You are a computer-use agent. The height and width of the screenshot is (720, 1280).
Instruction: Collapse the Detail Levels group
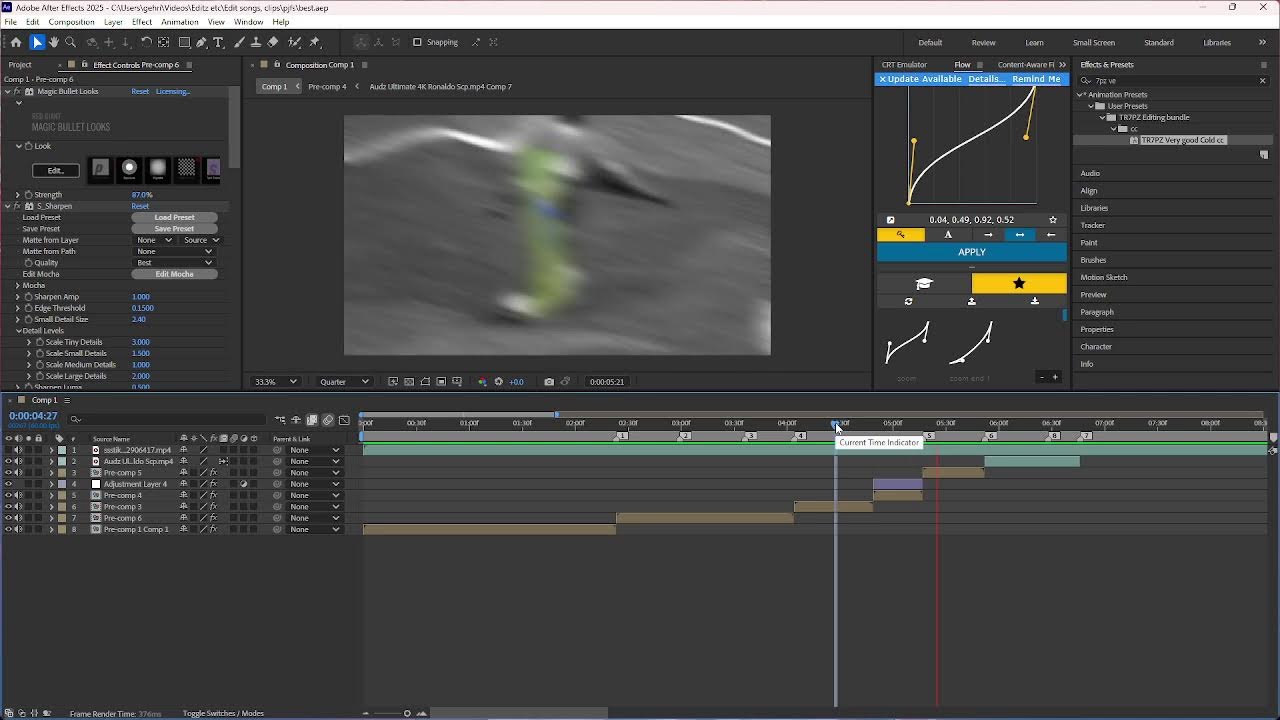click(x=18, y=331)
